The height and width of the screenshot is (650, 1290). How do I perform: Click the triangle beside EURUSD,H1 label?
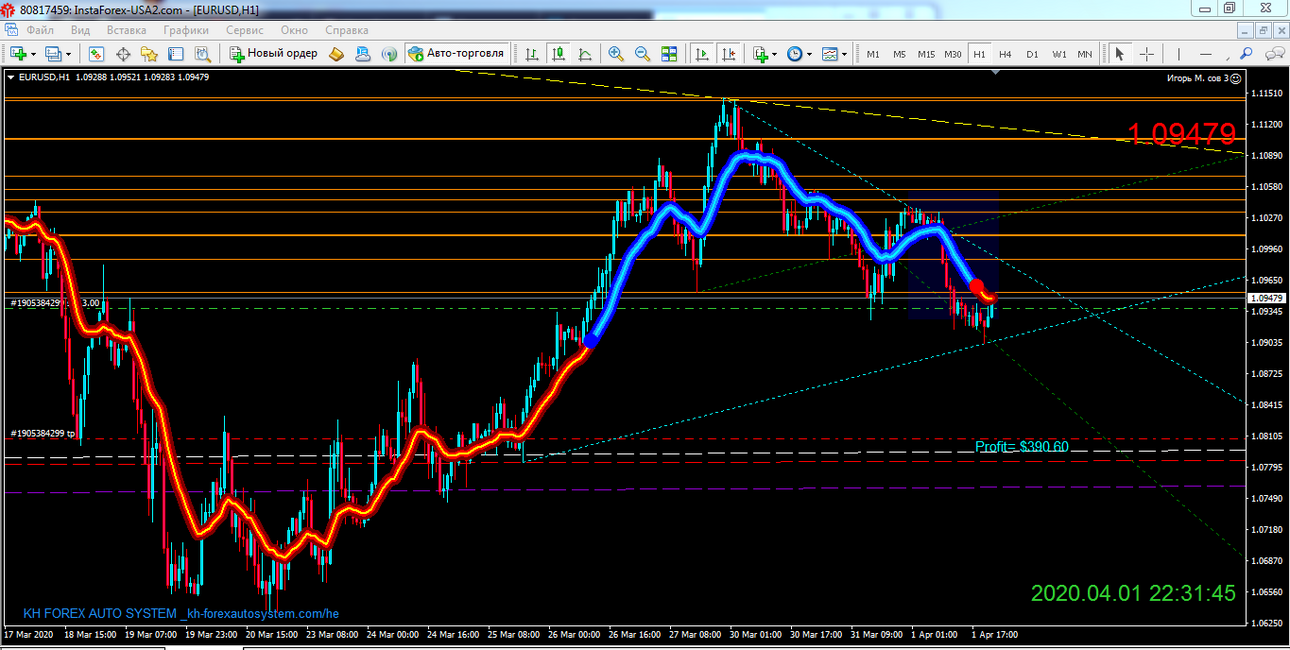11,77
